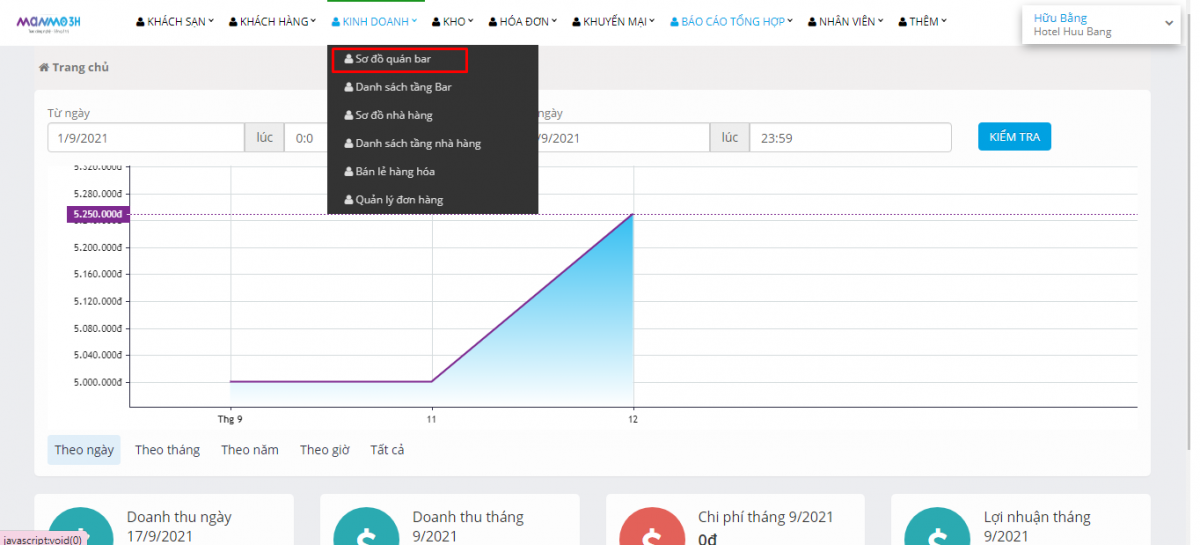Click the teal dollar icon for Doanh thu ngày
The width and height of the screenshot is (1200, 545).
pyautogui.click(x=81, y=527)
